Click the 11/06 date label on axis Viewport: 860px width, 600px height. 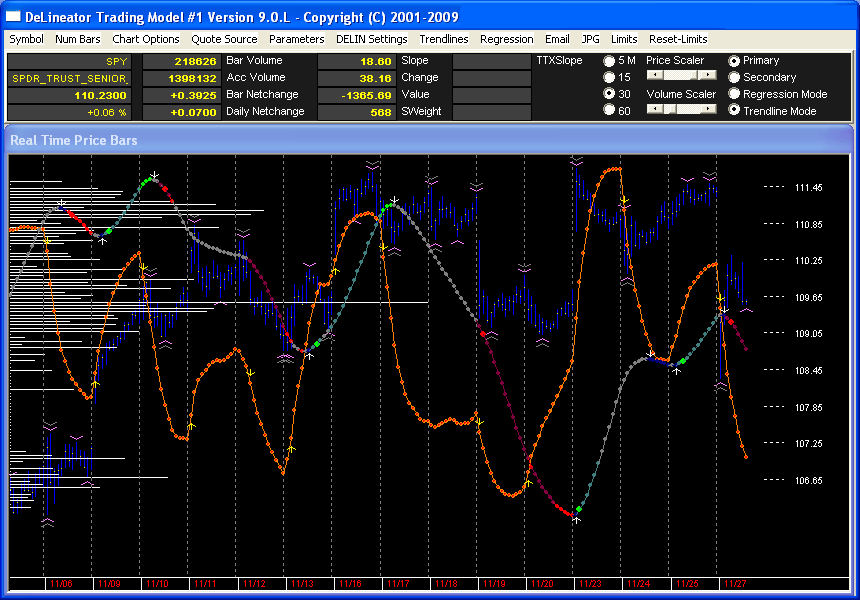61,584
